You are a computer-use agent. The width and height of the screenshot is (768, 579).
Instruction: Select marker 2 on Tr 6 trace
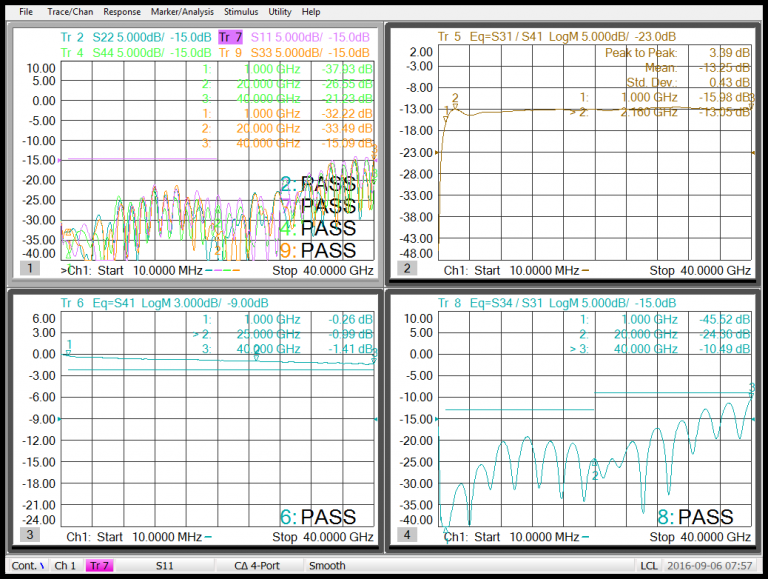coord(257,353)
